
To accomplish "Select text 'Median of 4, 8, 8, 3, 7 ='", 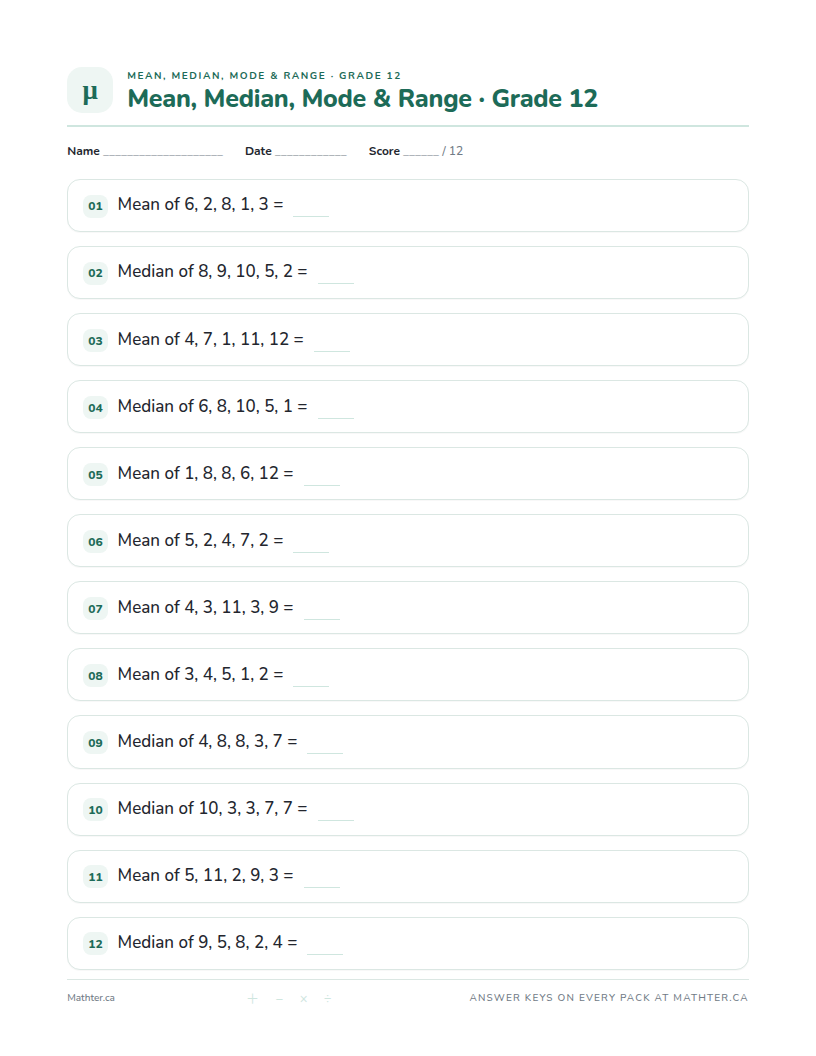I will (x=207, y=741).
